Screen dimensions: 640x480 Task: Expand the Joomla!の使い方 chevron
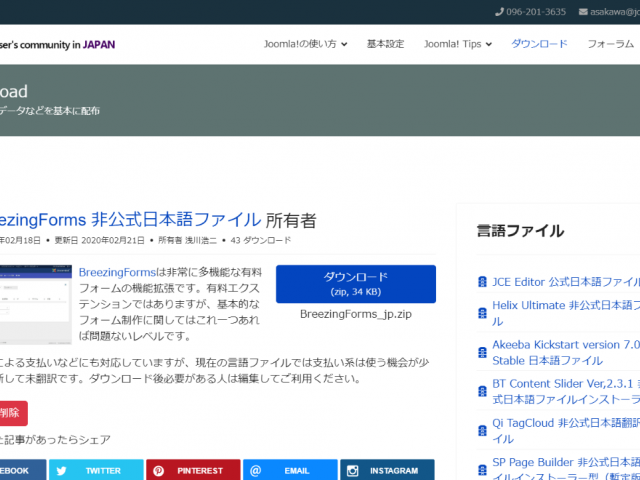(344, 44)
